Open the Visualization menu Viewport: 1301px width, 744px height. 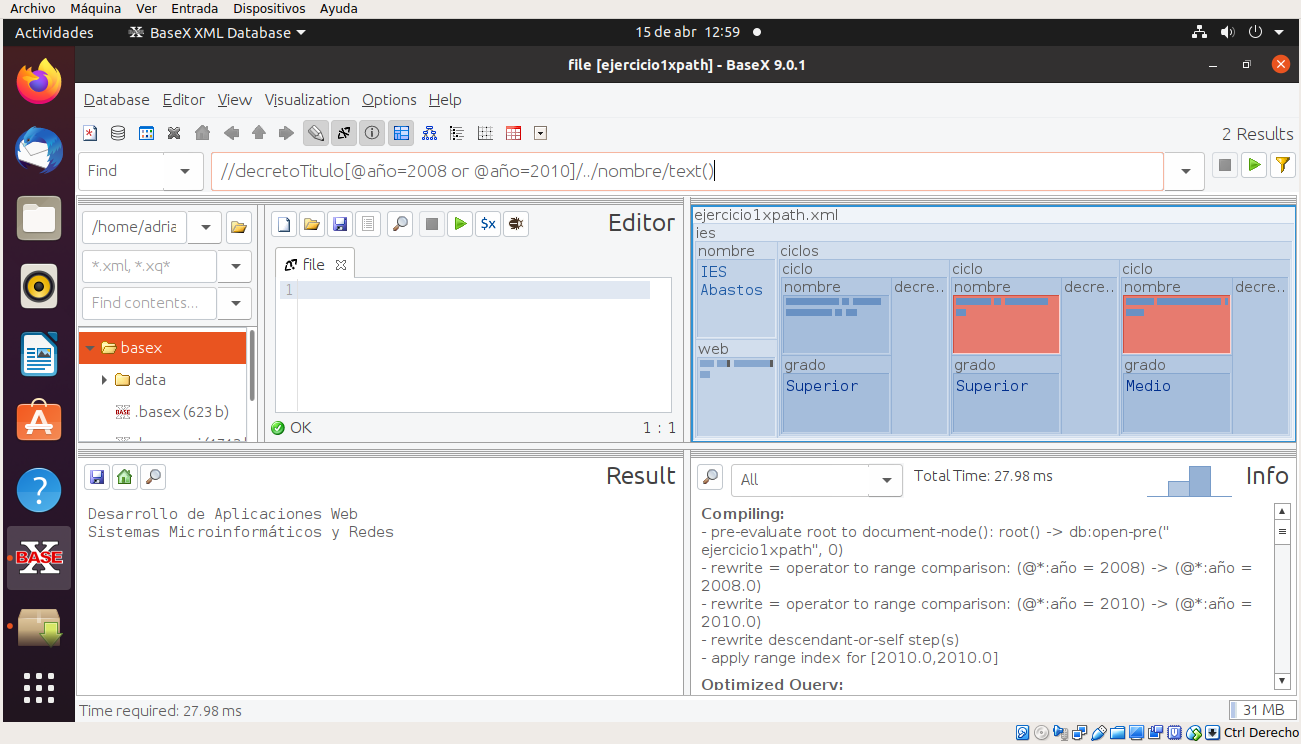(307, 100)
